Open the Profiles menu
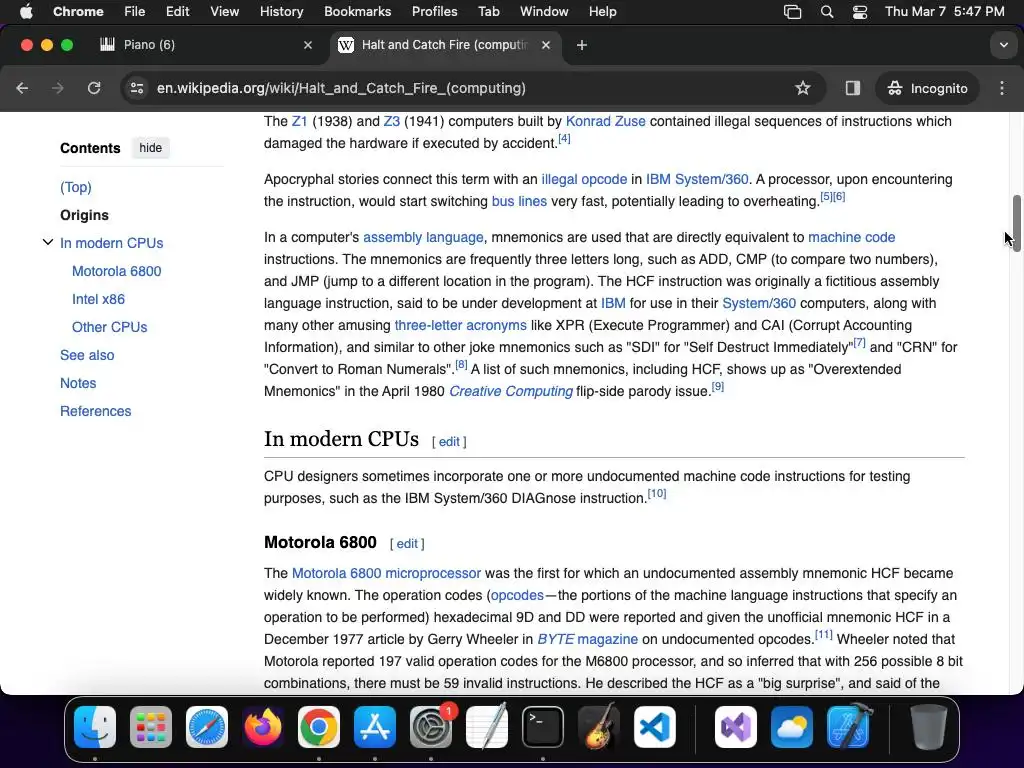This screenshot has width=1024, height=768. 434,12
